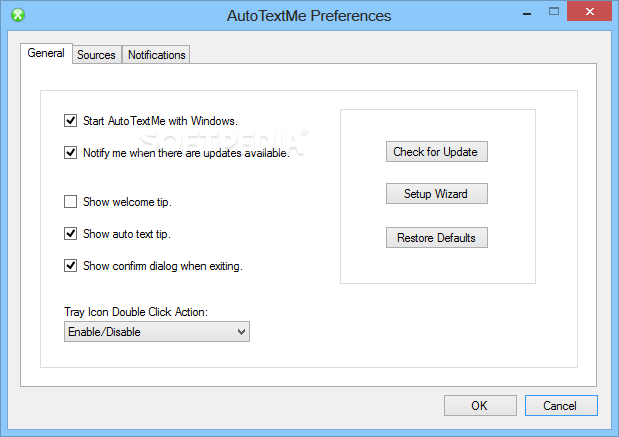Click Check for Update button
Viewport: 619px width, 437px height.
[437, 152]
